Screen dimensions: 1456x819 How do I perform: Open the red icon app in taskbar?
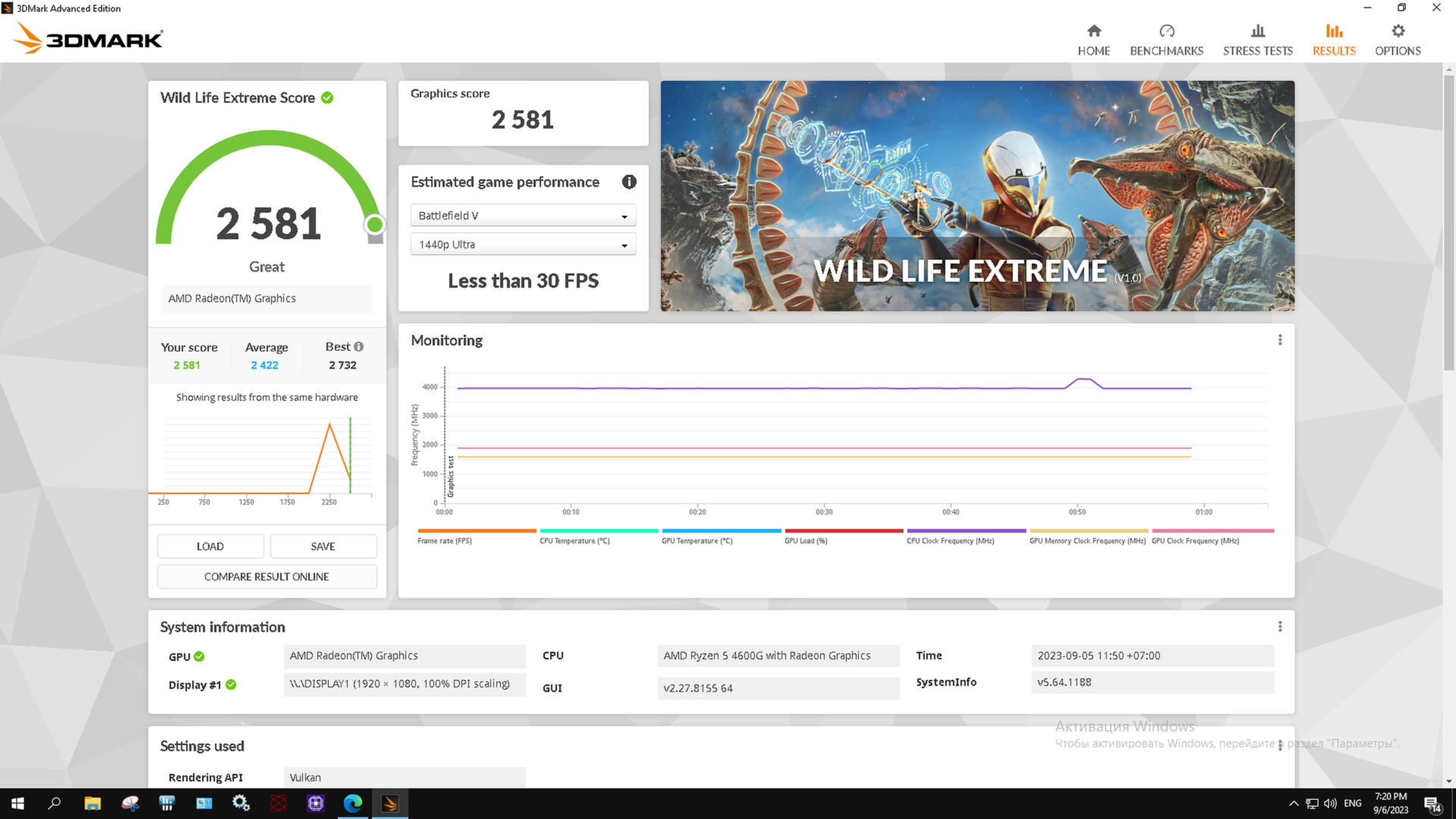click(278, 803)
